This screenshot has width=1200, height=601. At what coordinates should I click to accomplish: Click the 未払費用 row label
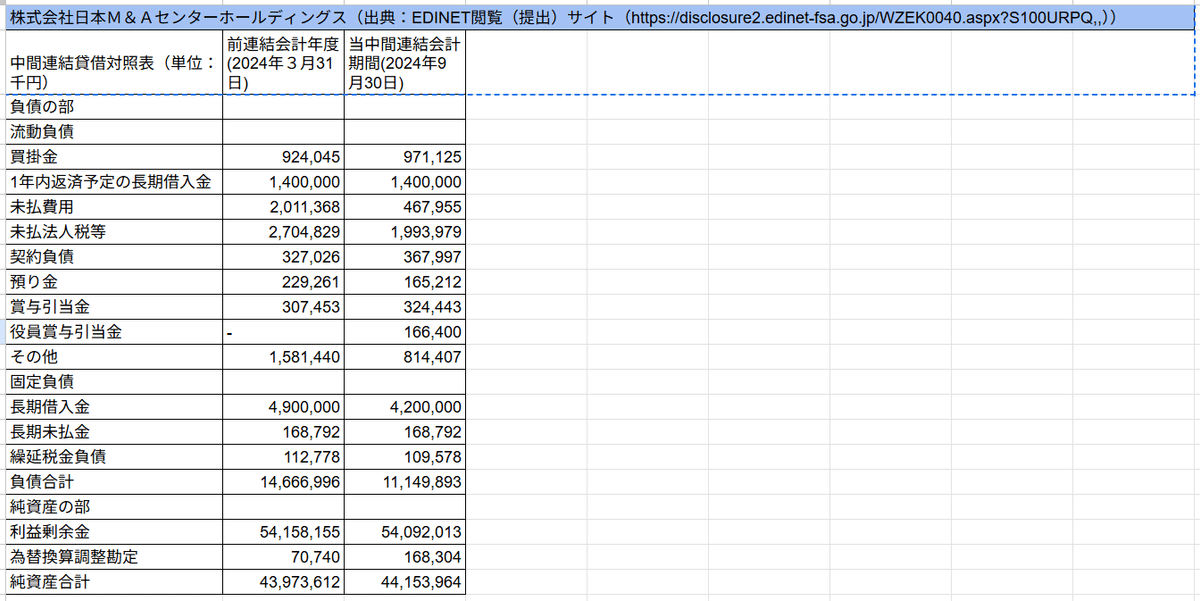point(113,207)
